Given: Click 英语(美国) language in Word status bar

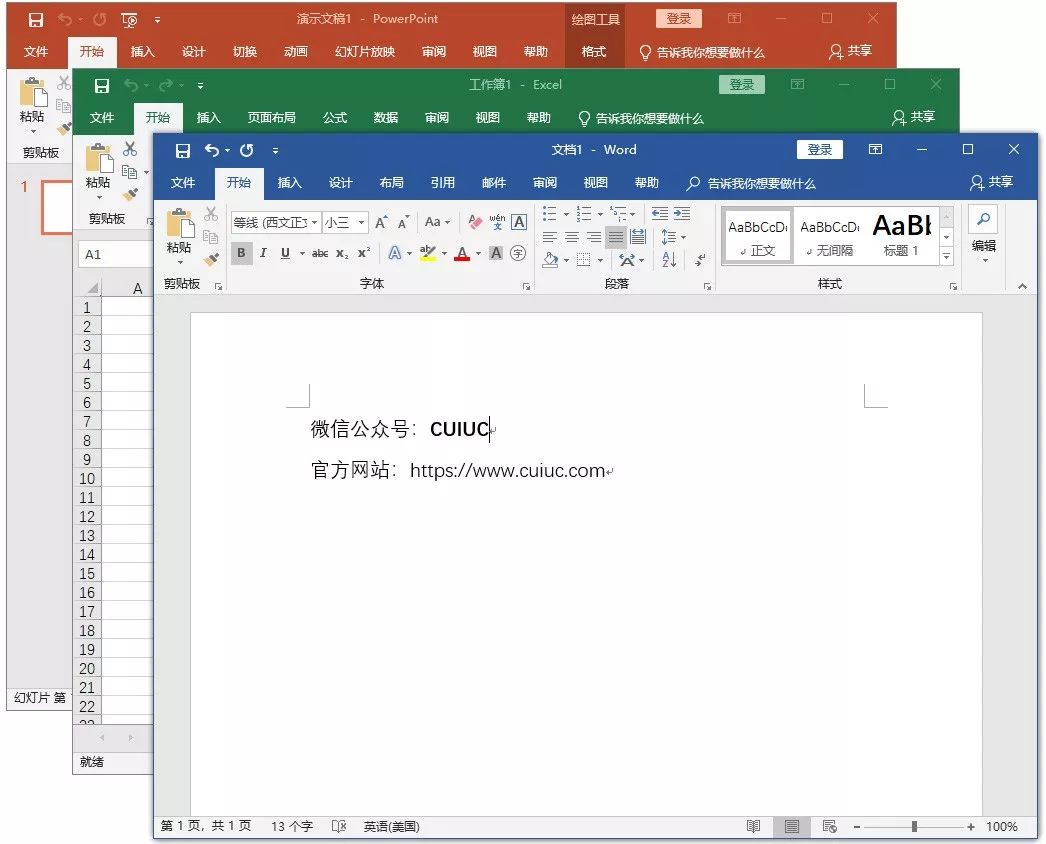Looking at the screenshot, I should 392,826.
